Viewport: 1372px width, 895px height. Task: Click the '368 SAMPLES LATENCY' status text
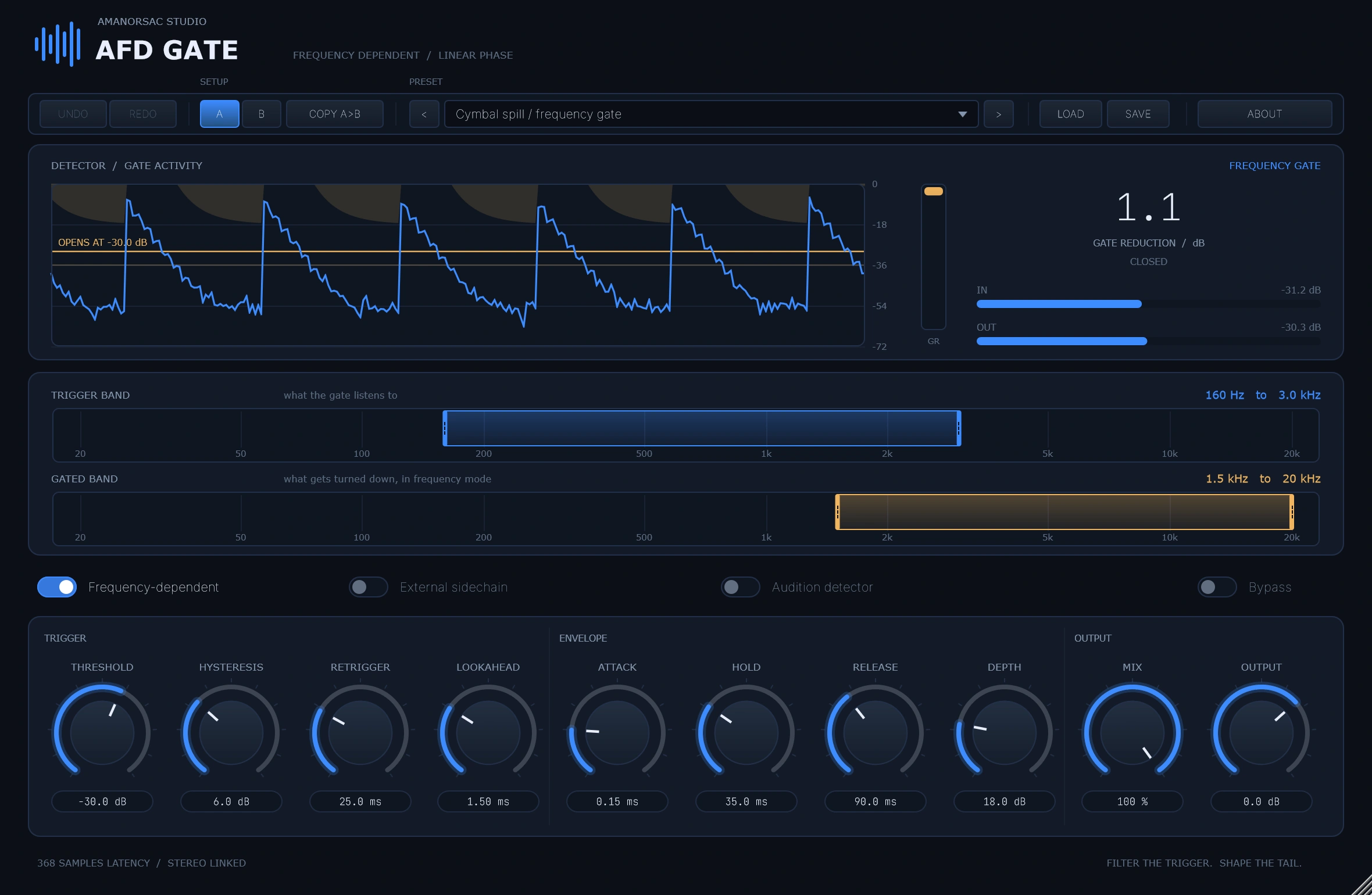(94, 863)
